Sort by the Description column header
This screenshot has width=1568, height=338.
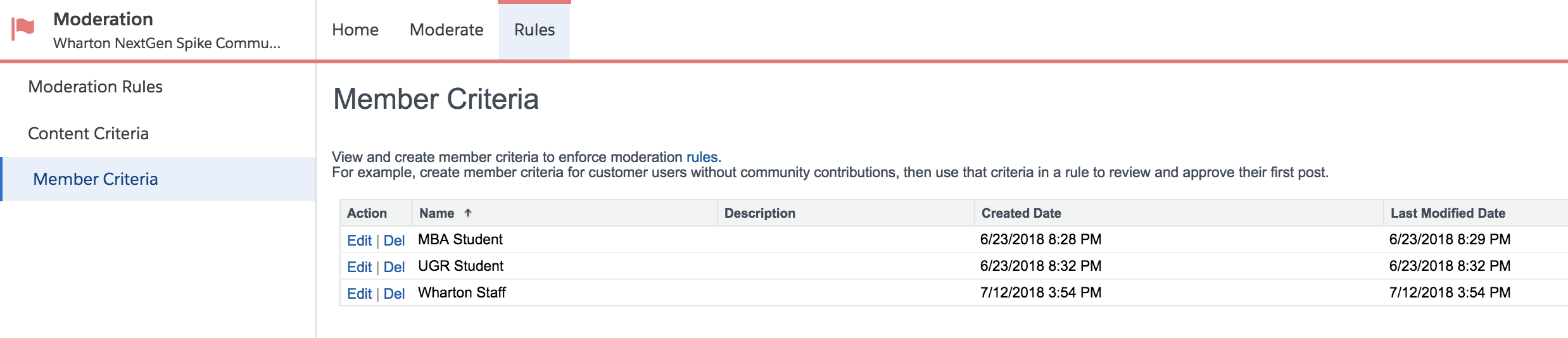tap(760, 213)
